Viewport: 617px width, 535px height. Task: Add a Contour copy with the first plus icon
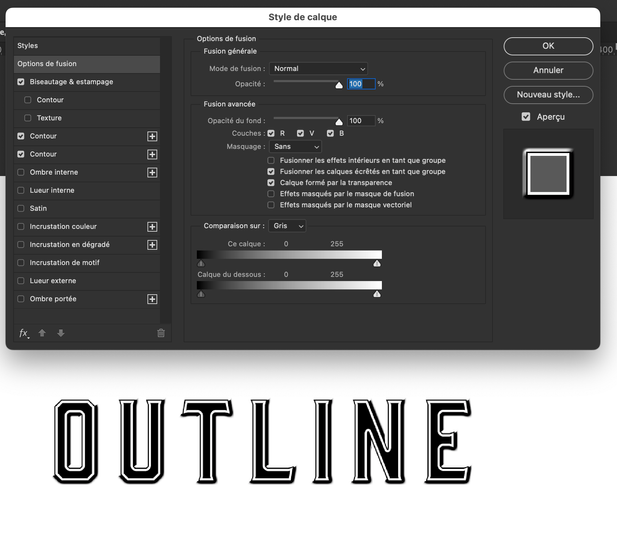(x=152, y=136)
